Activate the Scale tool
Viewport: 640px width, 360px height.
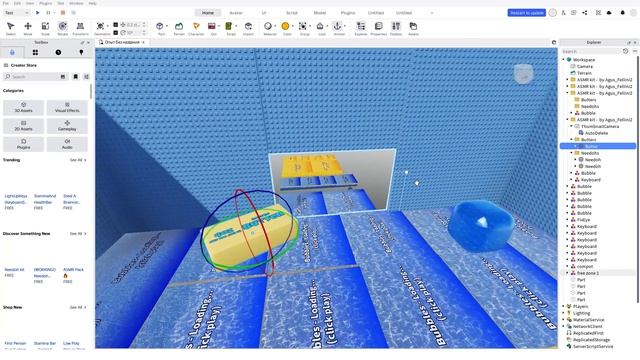(45, 28)
